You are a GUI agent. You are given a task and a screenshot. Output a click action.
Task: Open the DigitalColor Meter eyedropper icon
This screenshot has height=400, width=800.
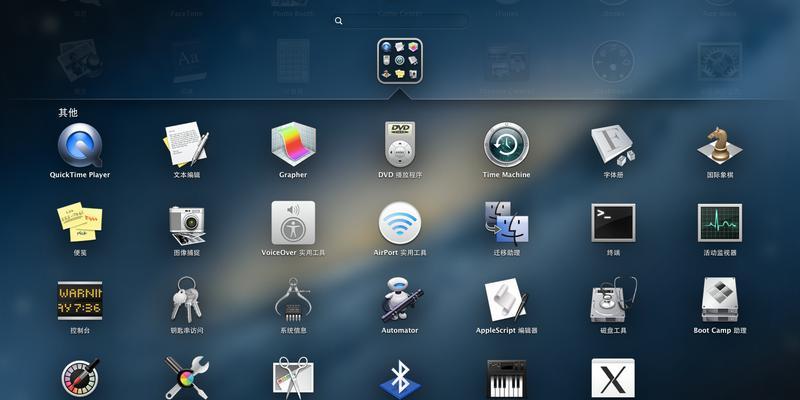coord(80,378)
